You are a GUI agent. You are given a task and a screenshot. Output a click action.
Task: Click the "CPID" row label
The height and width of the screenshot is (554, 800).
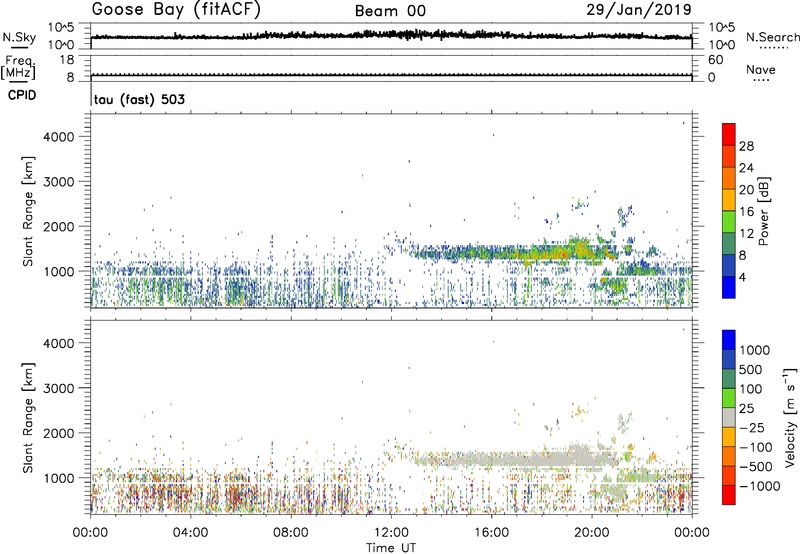(22, 95)
